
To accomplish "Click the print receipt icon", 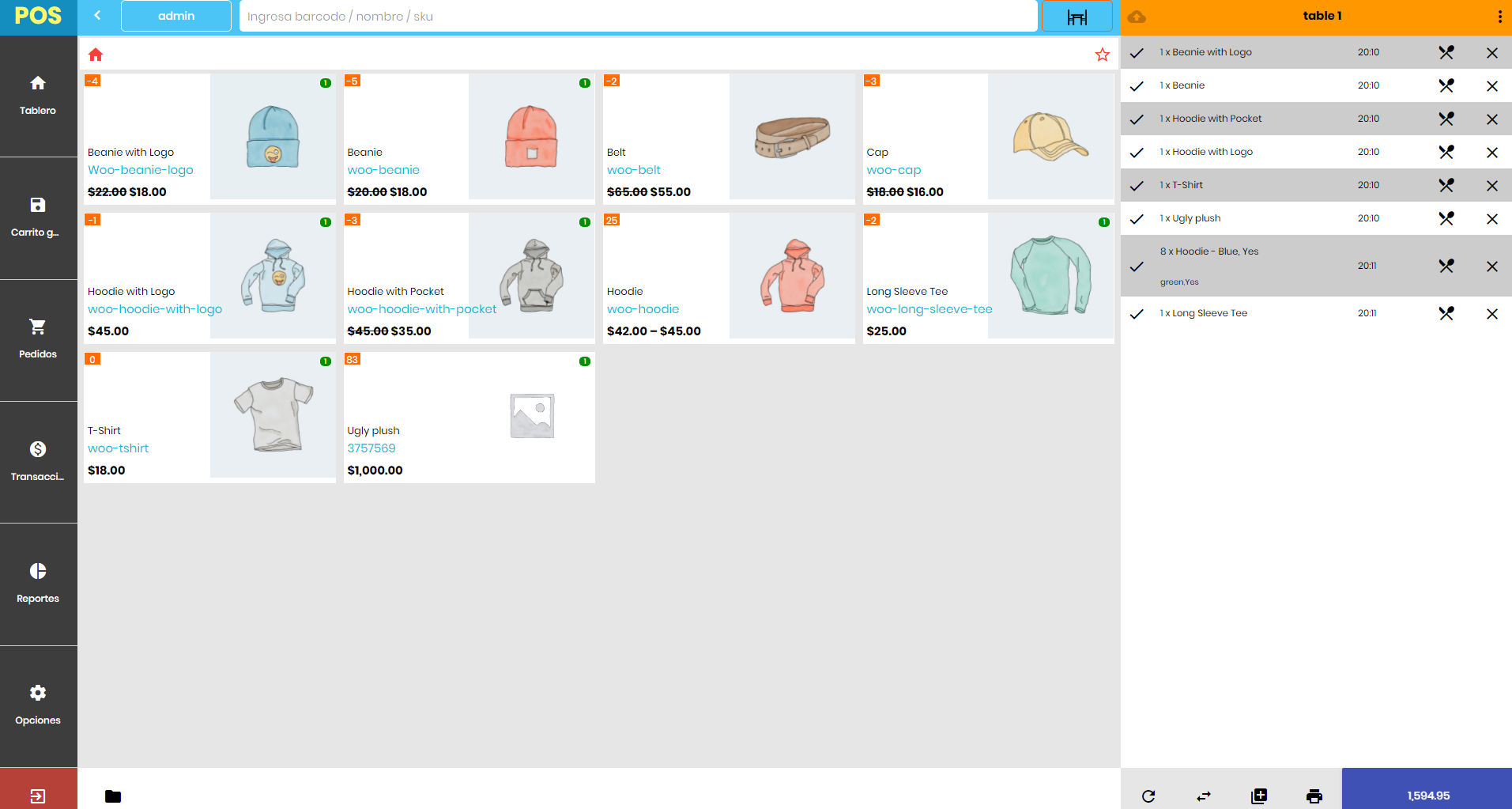I will coord(1314,796).
